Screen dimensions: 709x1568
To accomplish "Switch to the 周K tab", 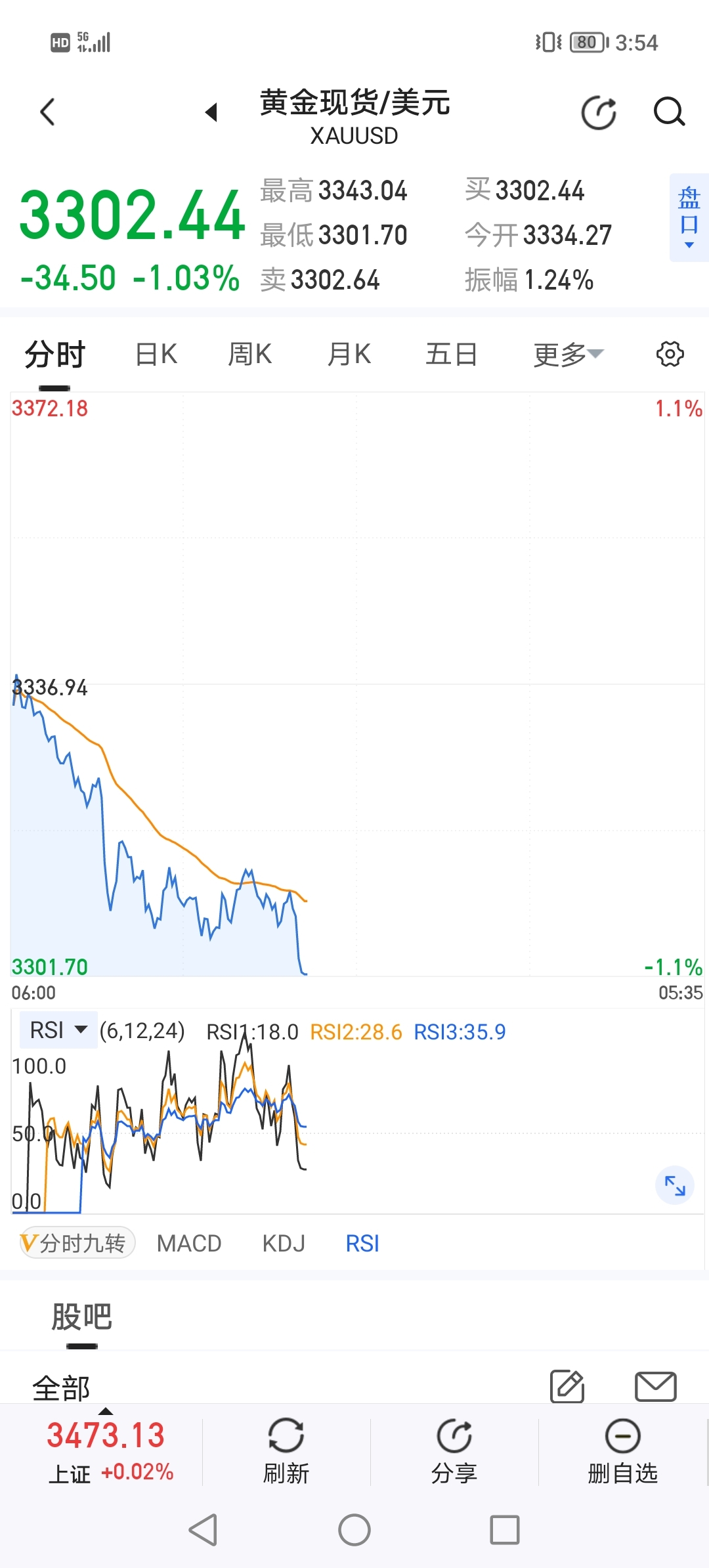I will 249,355.
